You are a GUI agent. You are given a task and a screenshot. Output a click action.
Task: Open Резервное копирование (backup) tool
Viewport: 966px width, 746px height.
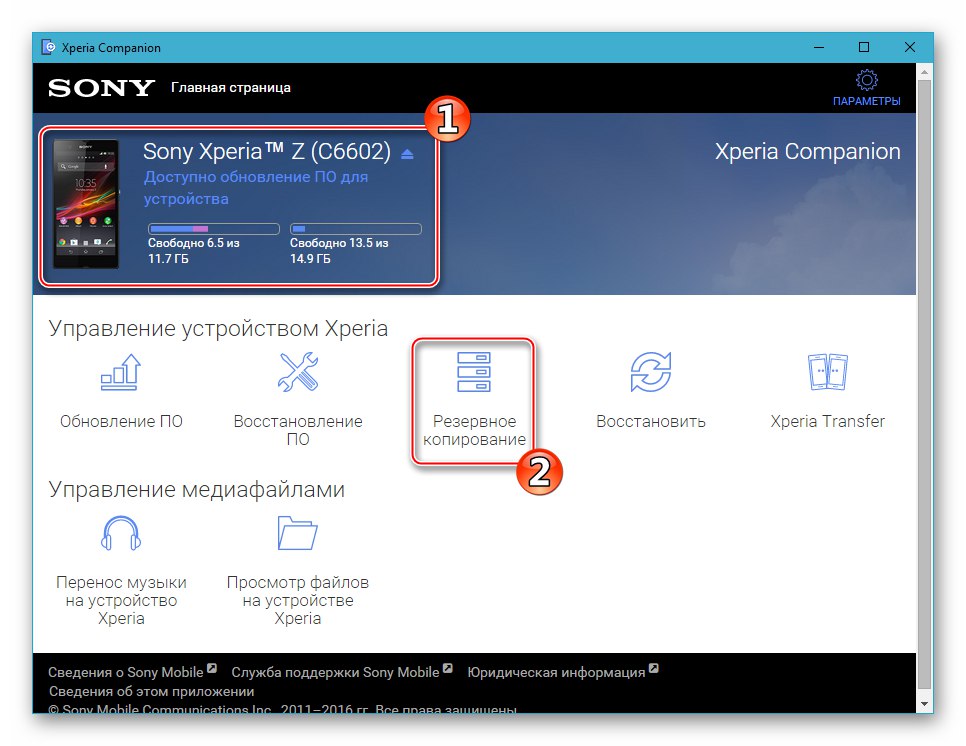pos(475,395)
